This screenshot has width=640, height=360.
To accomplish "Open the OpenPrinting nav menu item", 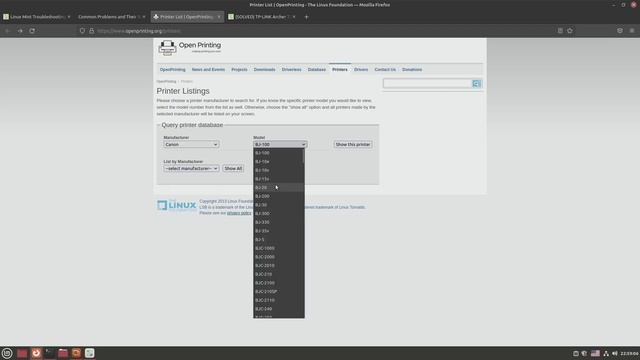I will (172, 70).
